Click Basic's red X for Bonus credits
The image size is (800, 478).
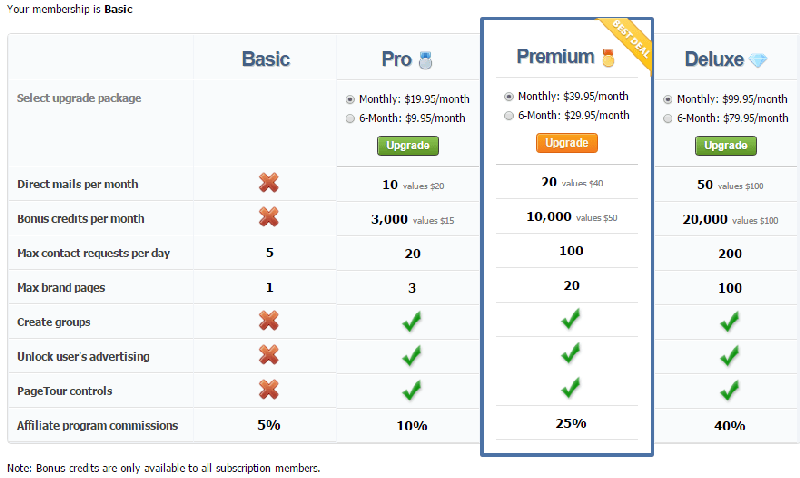click(x=269, y=217)
